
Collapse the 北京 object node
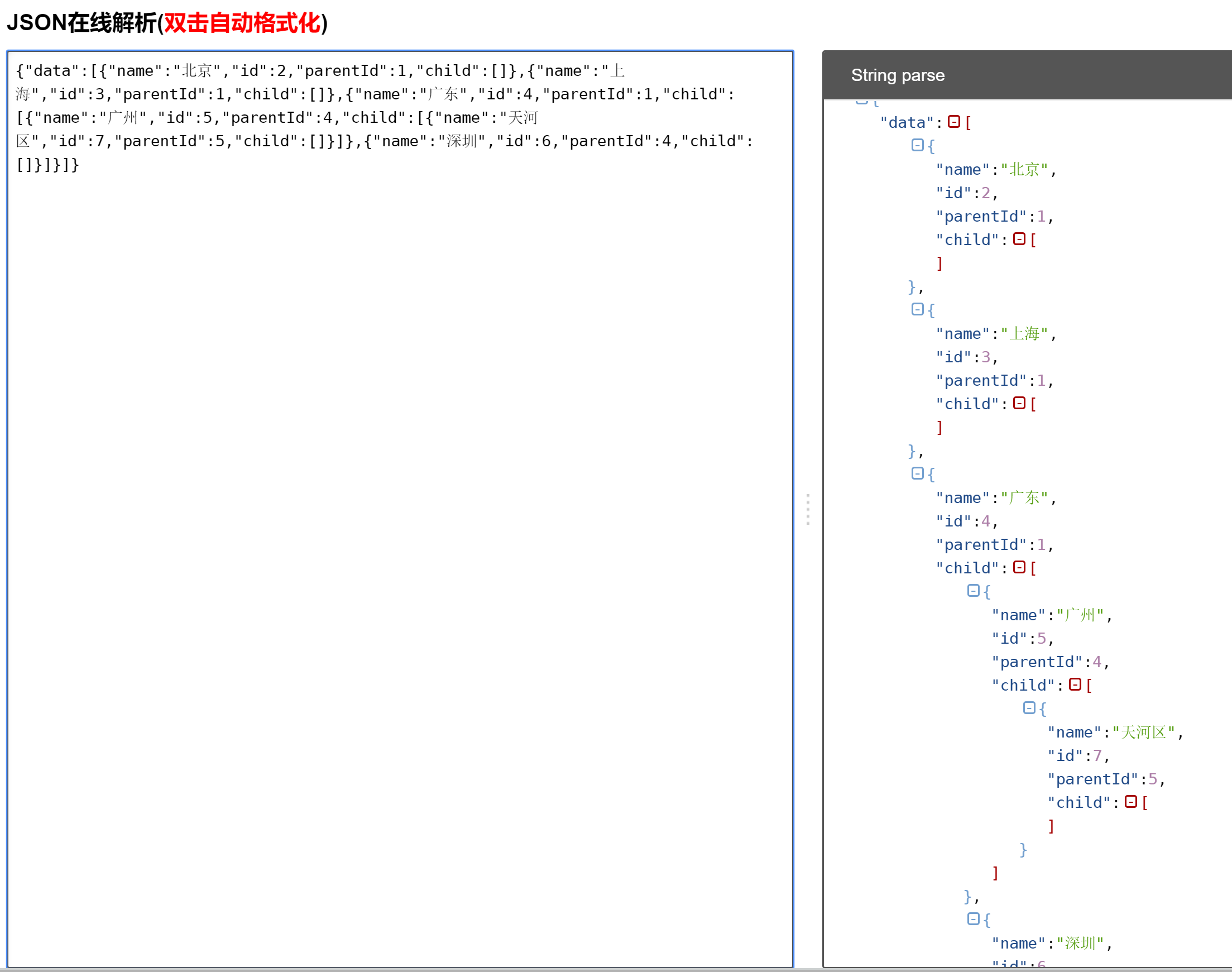[917, 146]
